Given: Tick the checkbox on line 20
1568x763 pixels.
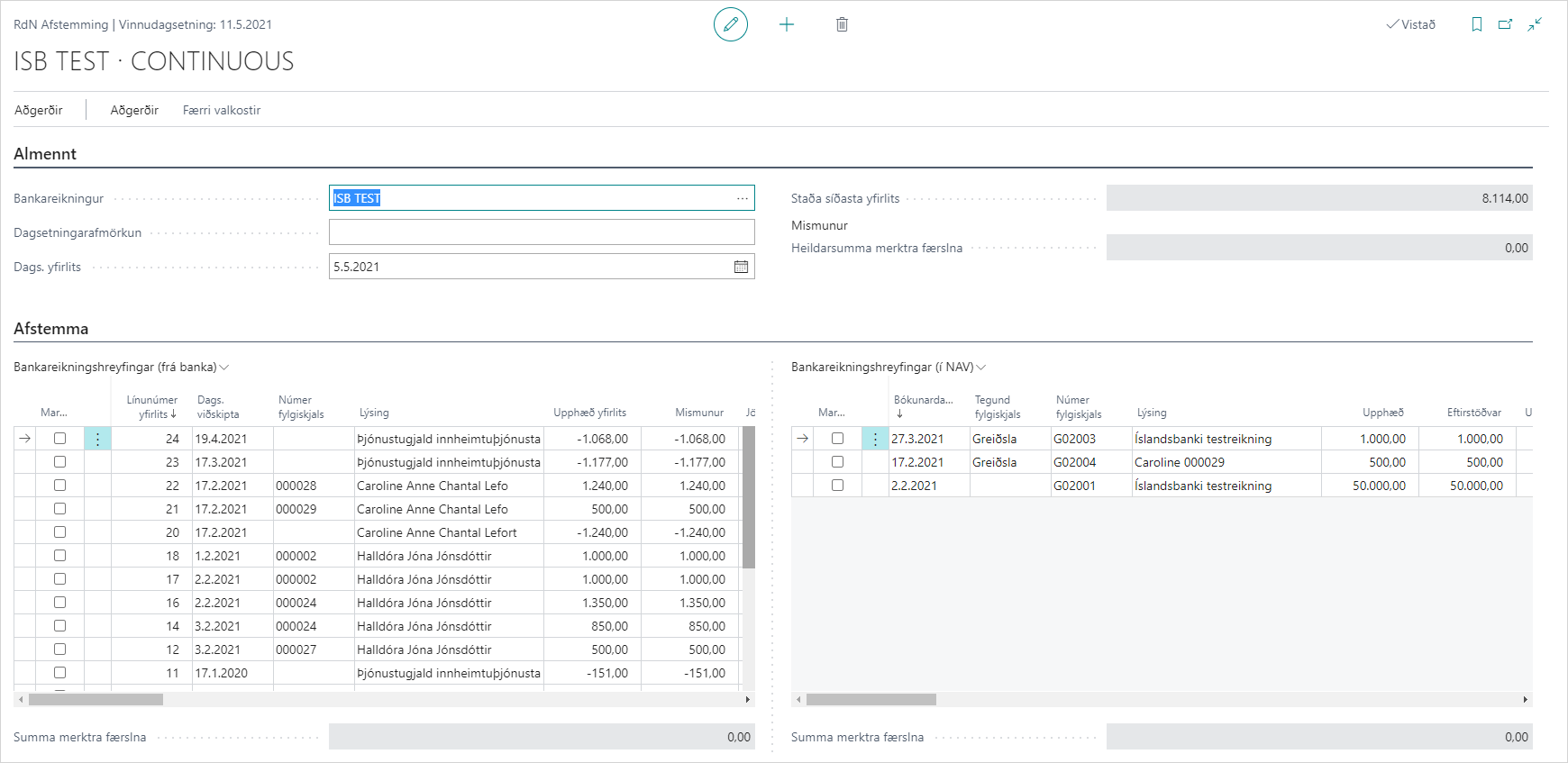Looking at the screenshot, I should (59, 532).
